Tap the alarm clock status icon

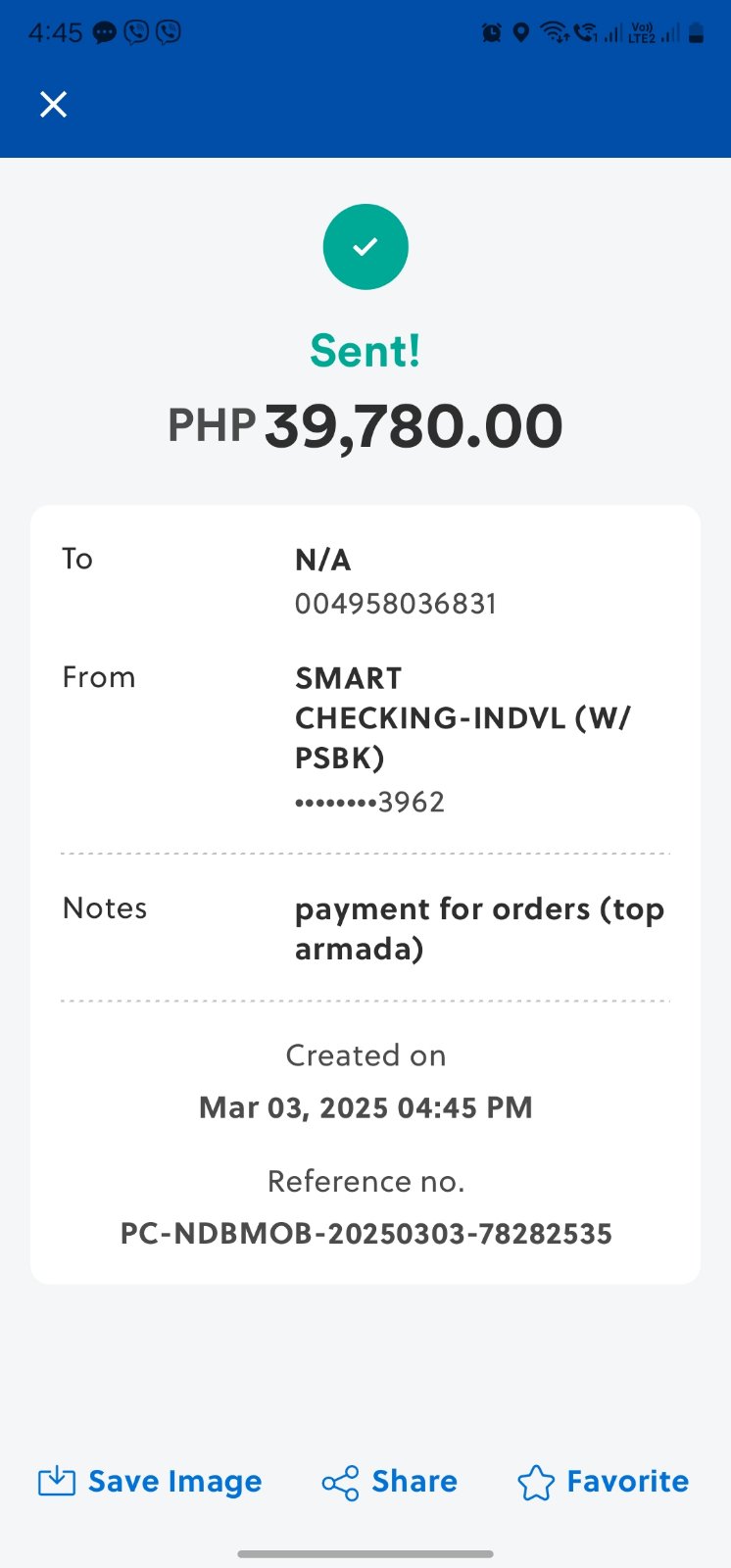point(491,33)
